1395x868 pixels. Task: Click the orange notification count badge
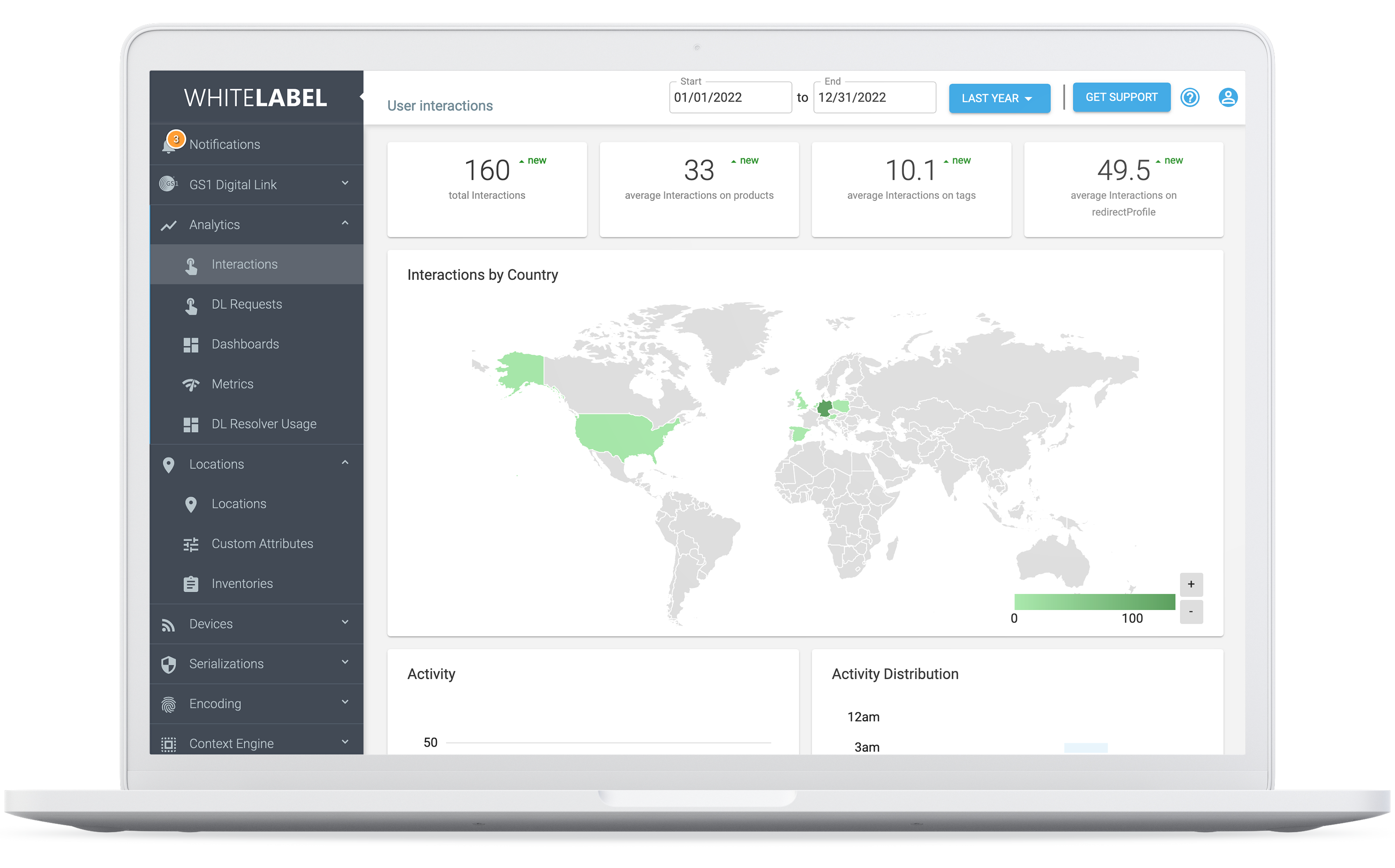click(x=176, y=139)
